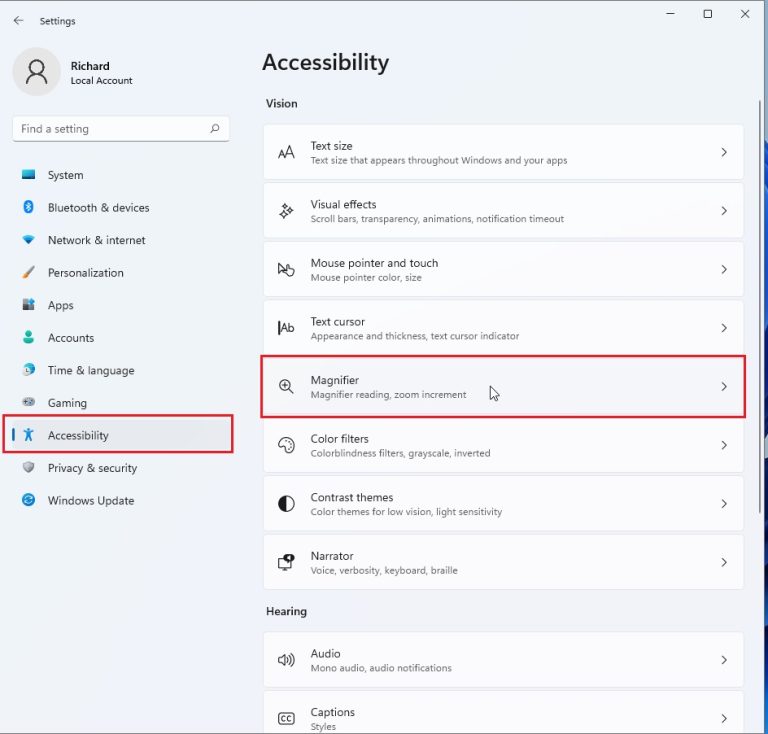
Task: Click the Apps icon in sidebar
Action: [x=28, y=305]
